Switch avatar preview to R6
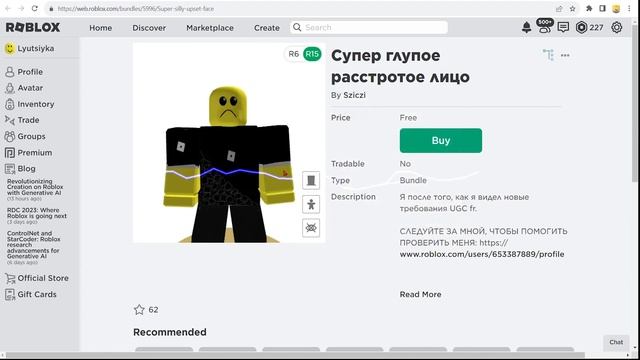 pyautogui.click(x=293, y=54)
